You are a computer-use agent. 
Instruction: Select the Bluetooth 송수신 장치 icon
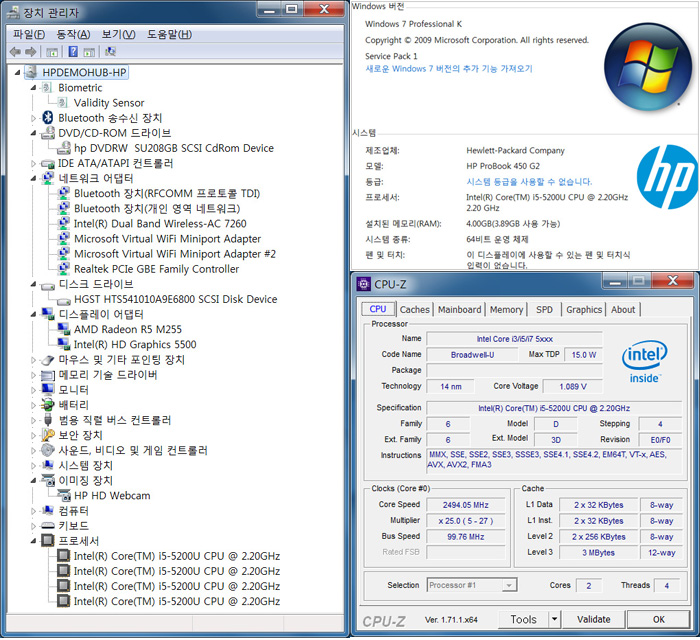[x=48, y=118]
